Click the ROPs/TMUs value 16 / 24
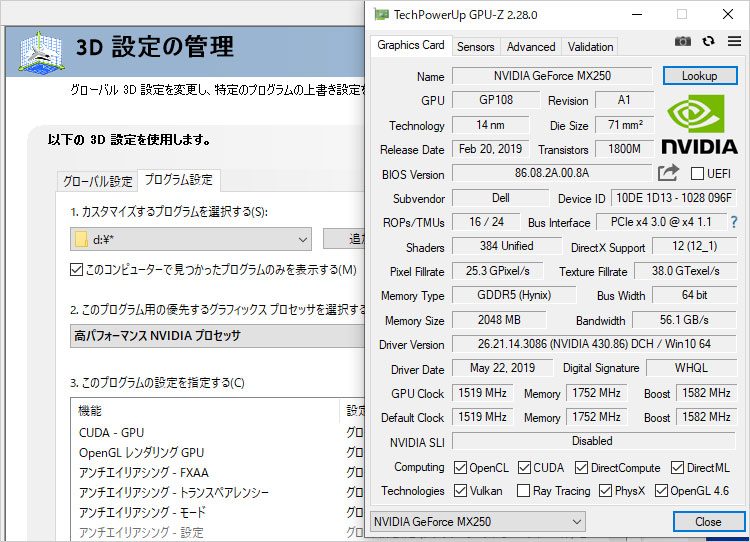 (x=486, y=222)
